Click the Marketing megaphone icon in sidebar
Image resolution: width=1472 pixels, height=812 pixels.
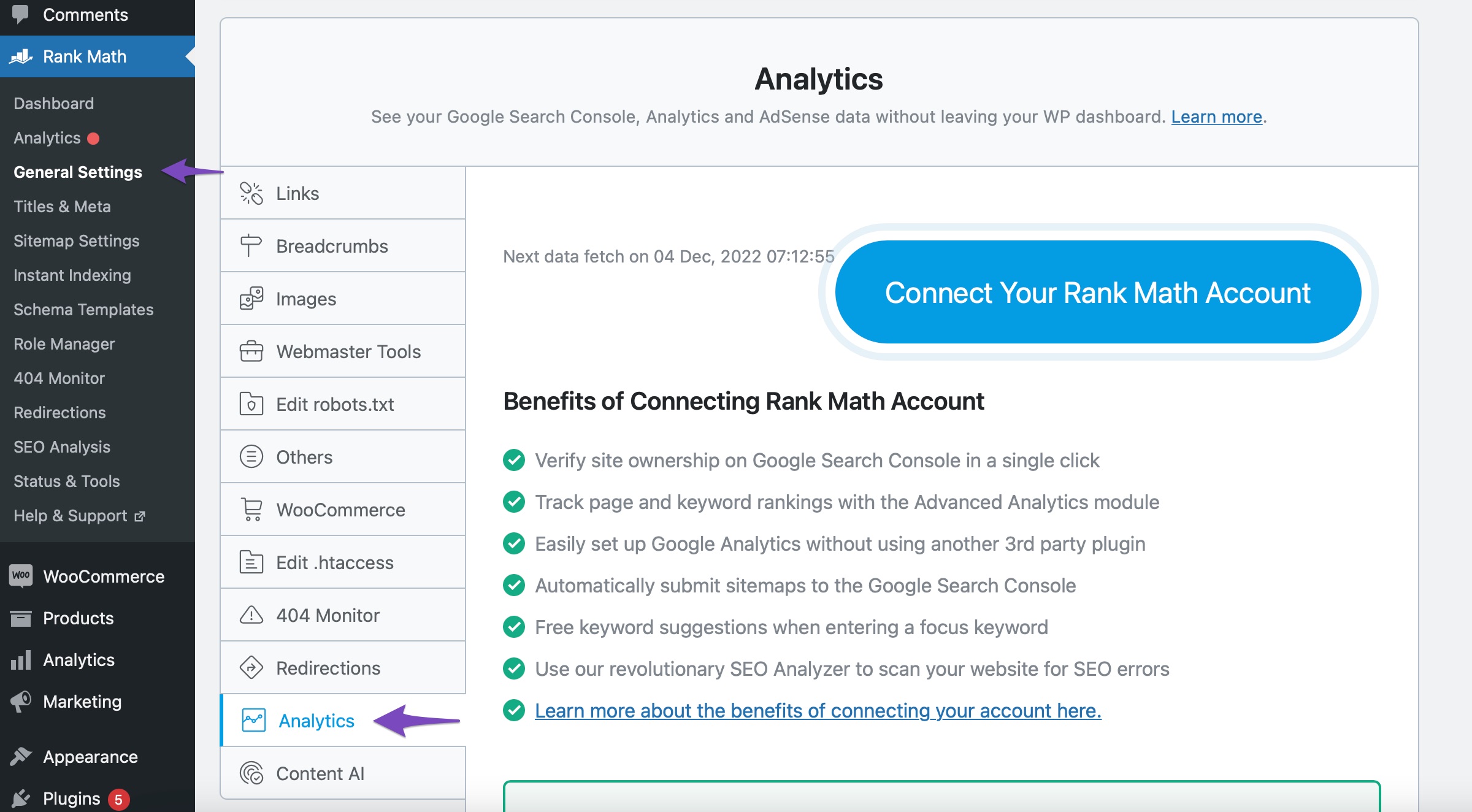coord(21,702)
